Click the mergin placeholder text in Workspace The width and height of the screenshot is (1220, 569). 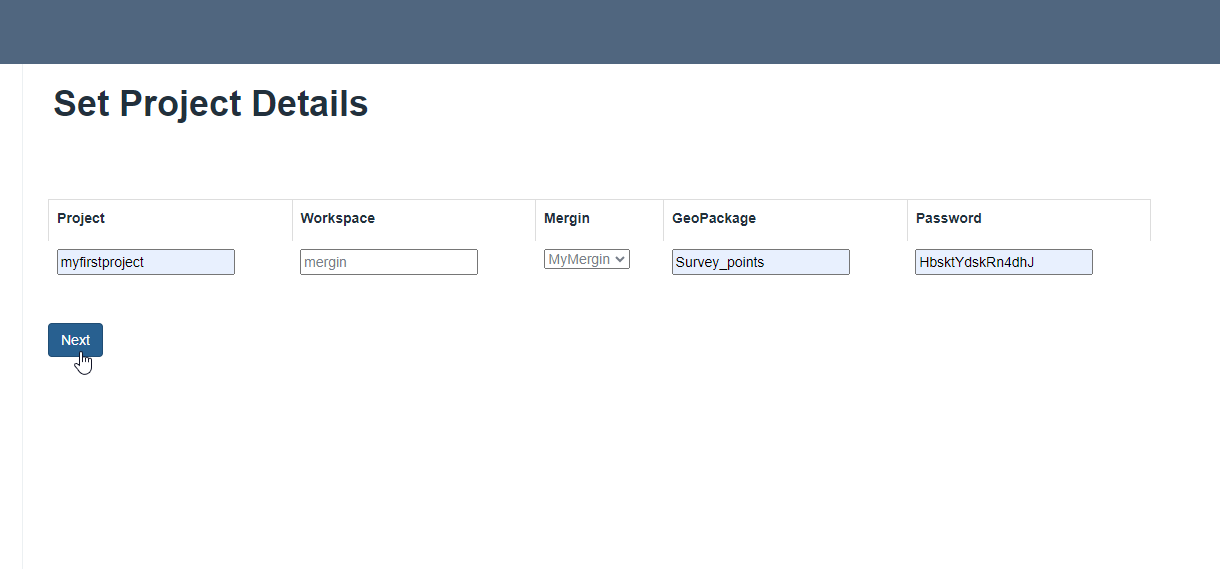[326, 262]
